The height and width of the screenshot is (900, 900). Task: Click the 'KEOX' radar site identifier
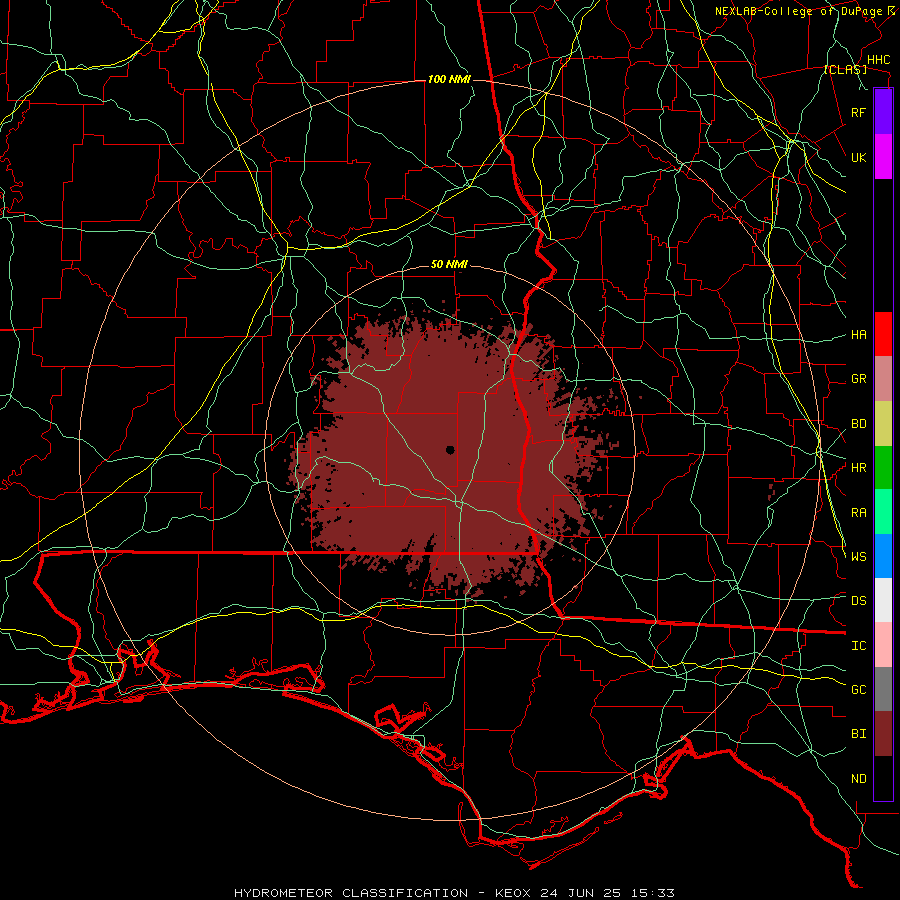513,893
